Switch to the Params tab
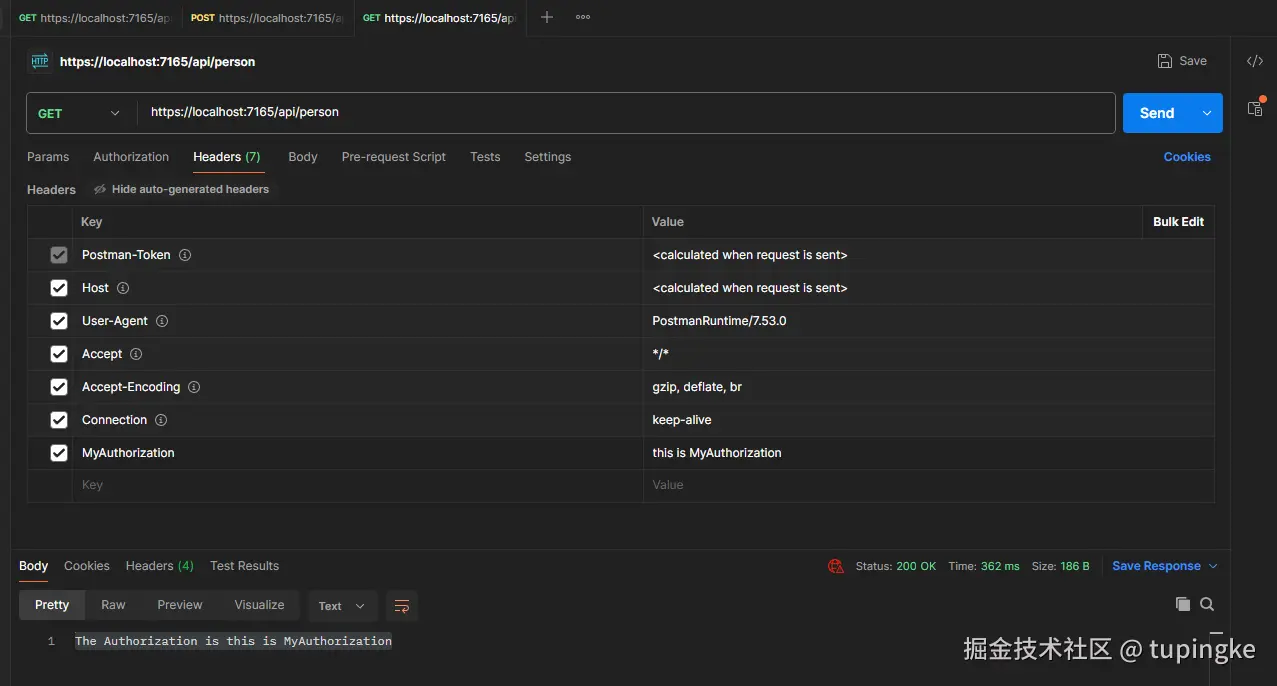 point(48,157)
